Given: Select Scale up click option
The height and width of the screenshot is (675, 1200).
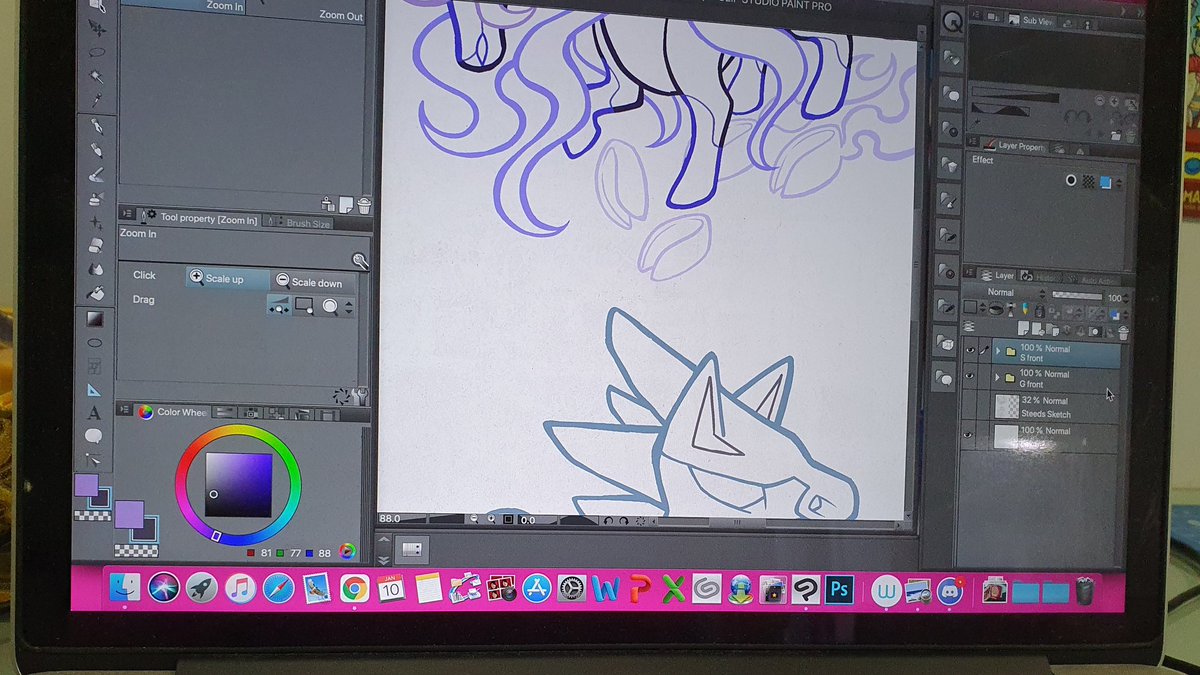Looking at the screenshot, I should coord(227,279).
